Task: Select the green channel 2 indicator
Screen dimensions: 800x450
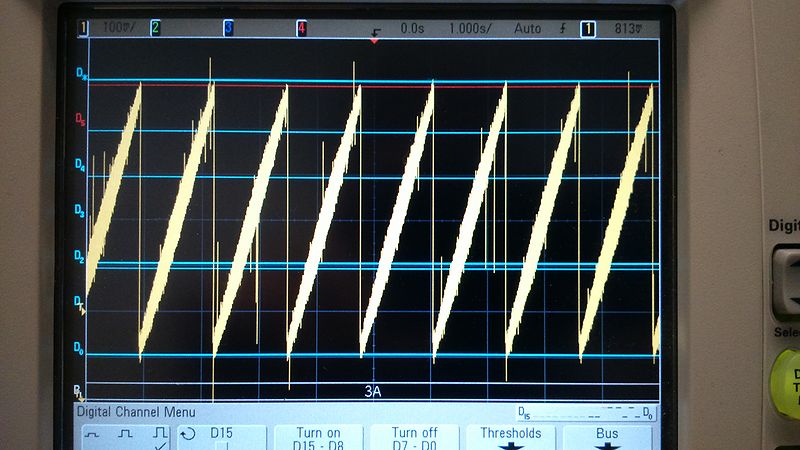Action: click(x=155, y=29)
